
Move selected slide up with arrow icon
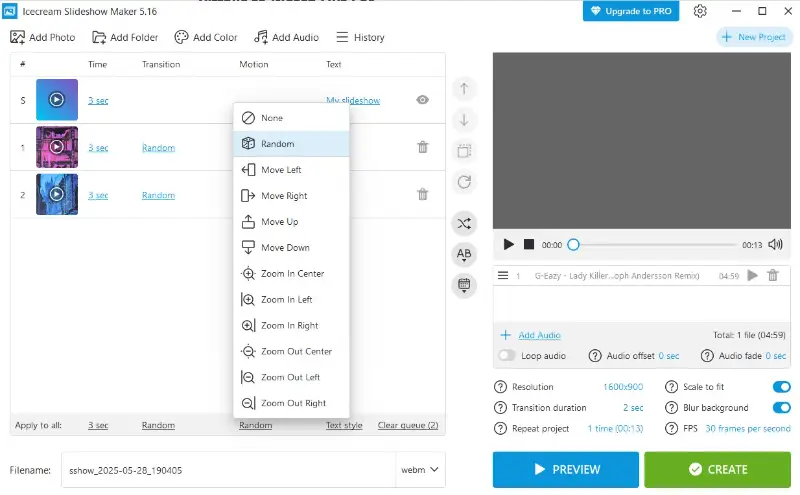(x=464, y=88)
